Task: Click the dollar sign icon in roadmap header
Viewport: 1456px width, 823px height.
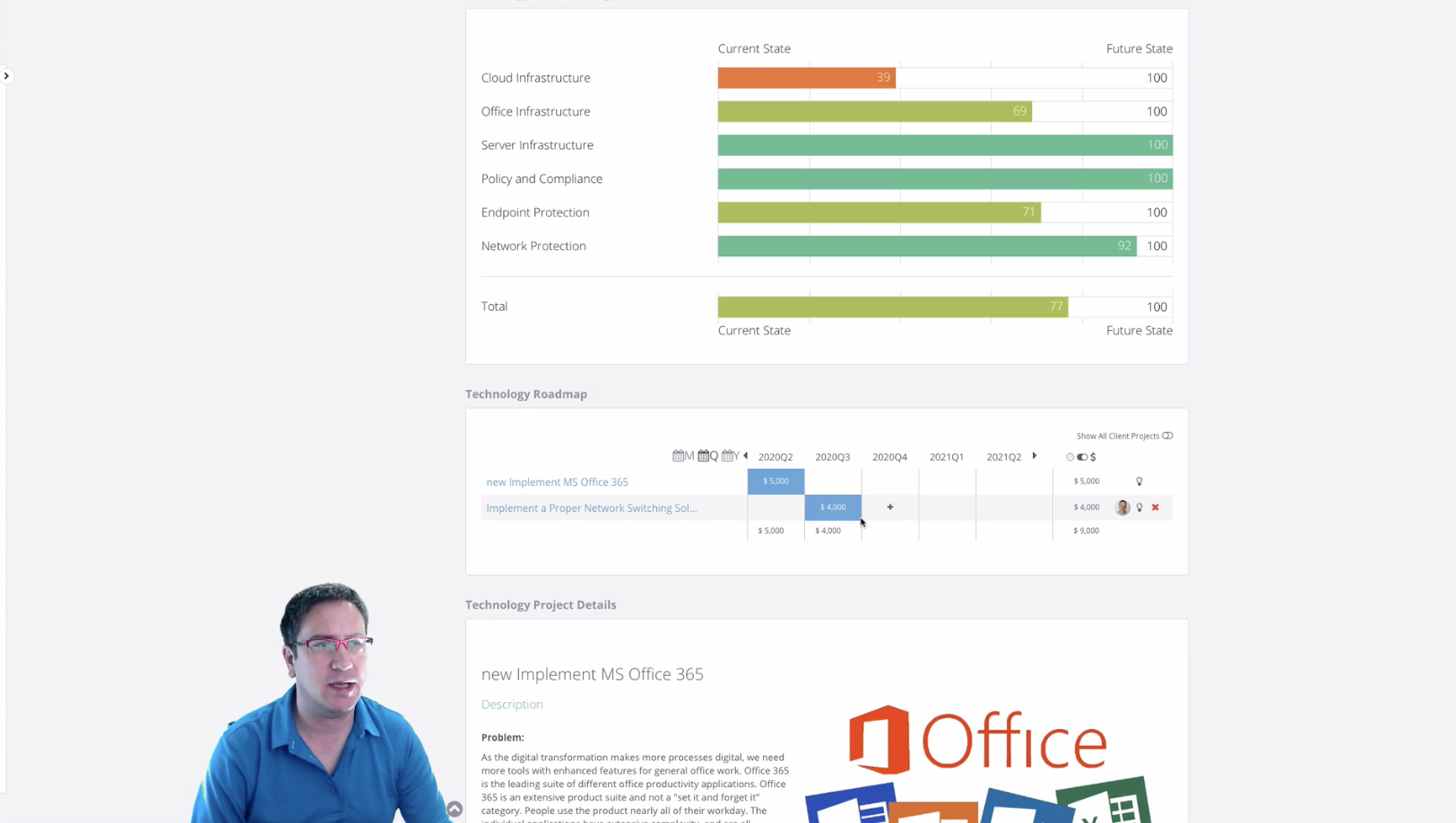Action: tap(1093, 457)
